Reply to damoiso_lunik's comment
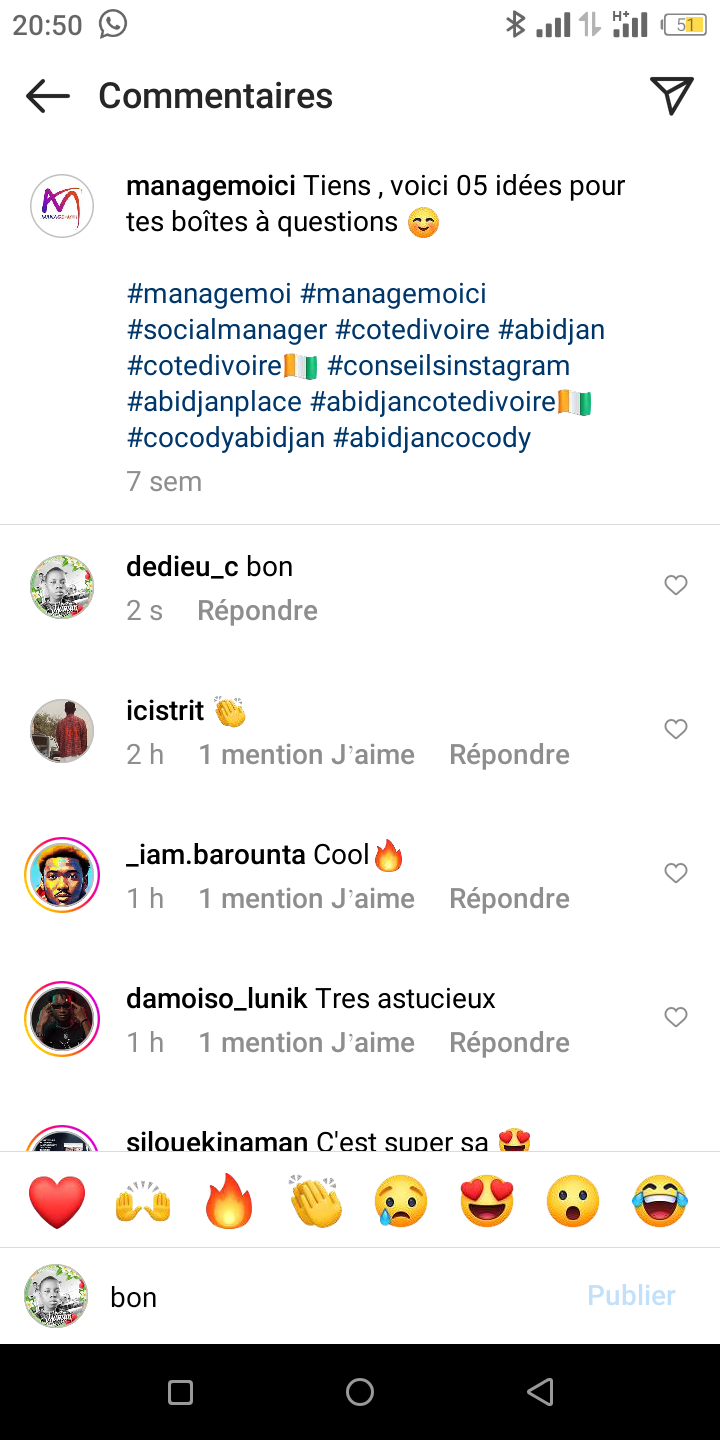Viewport: 720px width, 1440px height. pyautogui.click(x=509, y=1043)
